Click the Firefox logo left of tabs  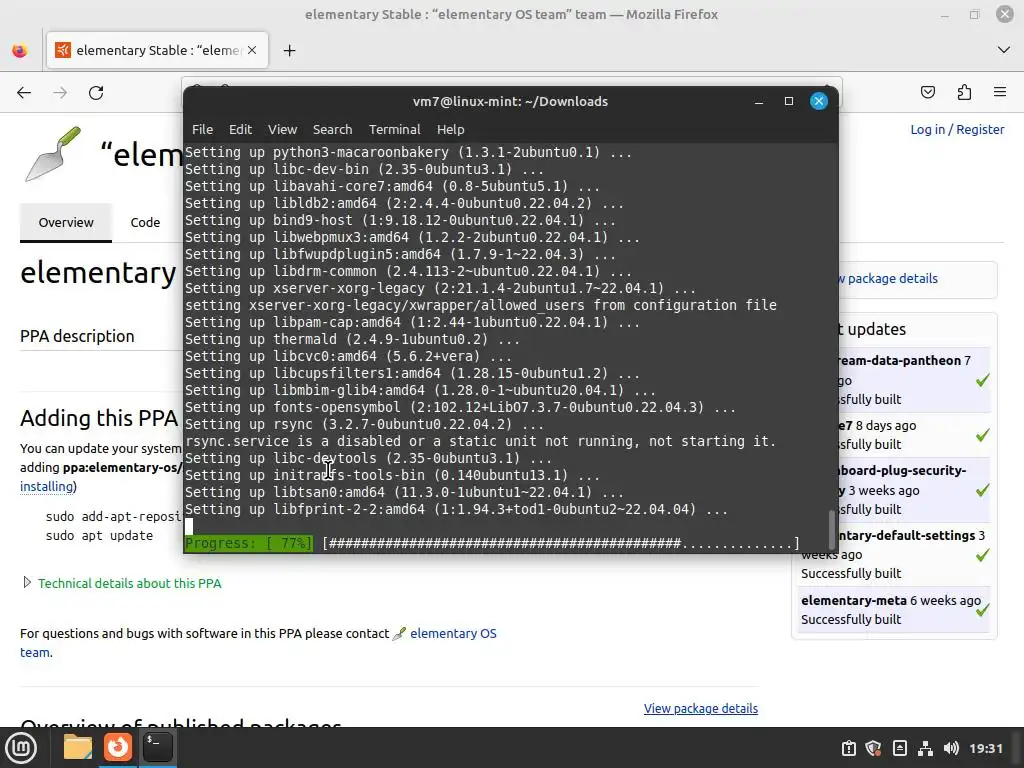point(20,50)
